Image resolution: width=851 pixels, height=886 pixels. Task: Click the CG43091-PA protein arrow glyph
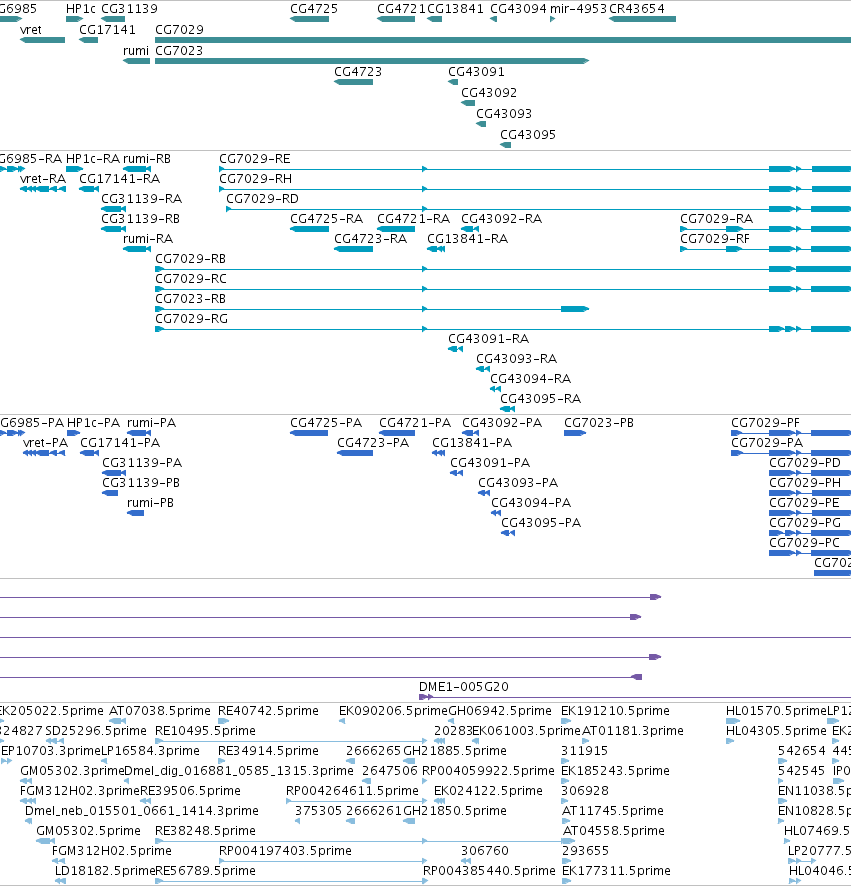(x=457, y=473)
